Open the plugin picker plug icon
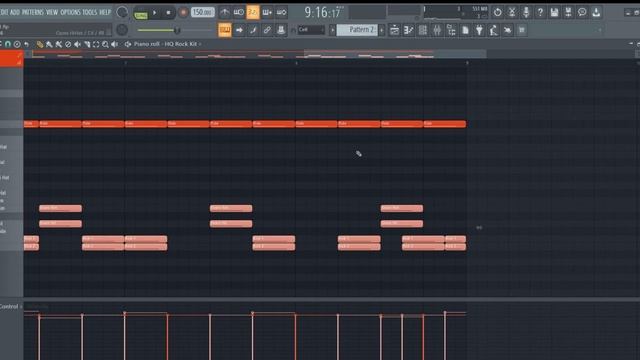640x360 pixels. pos(479,30)
